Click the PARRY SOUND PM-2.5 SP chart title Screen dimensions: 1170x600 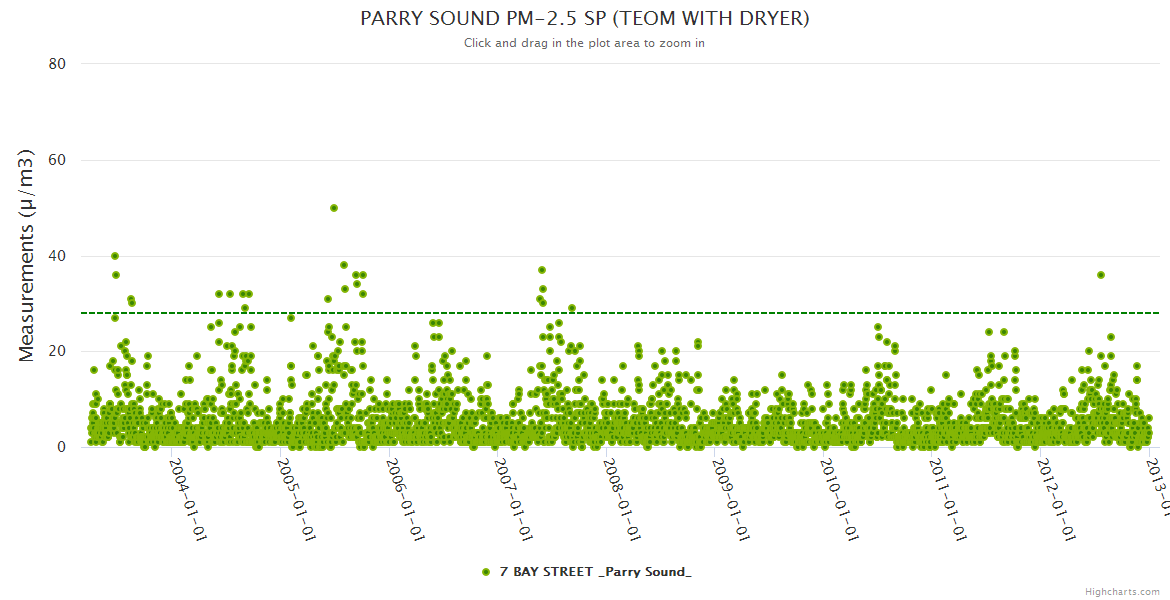584,18
